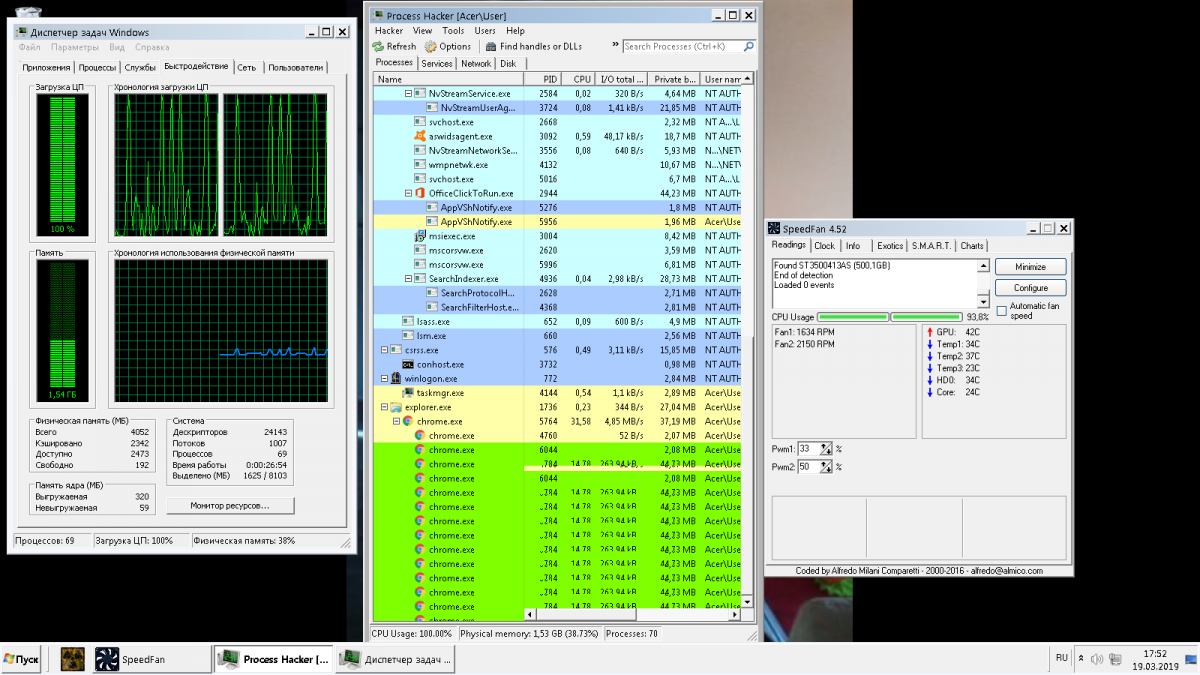Screen dimensions: 1200x675
Task: Click the Configure button in SpeedFan
Action: (1030, 288)
